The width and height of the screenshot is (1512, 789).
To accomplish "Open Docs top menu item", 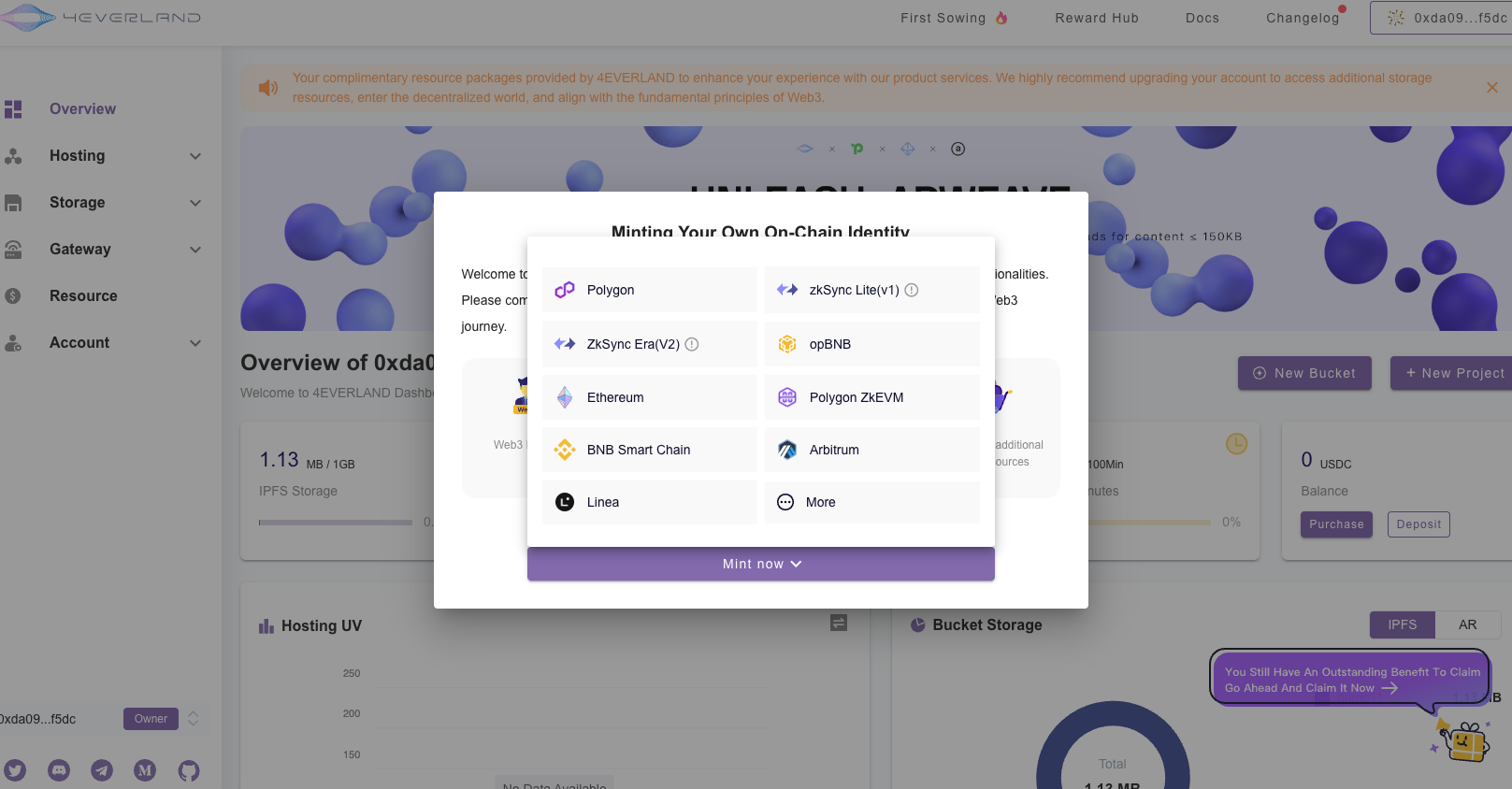I will (1202, 18).
